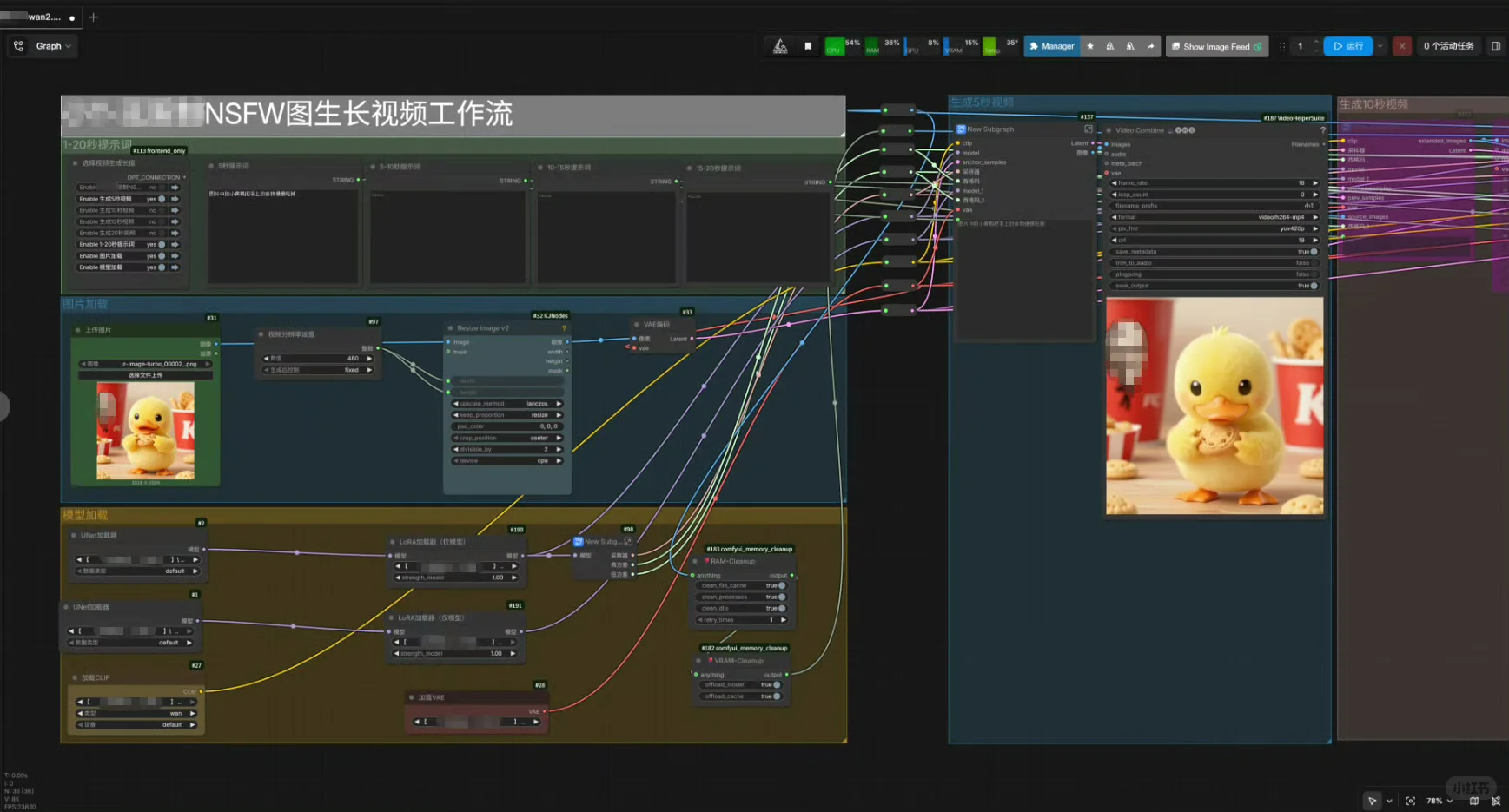1509x812 pixels.
Task: Click Show Image Feed button
Action: point(1216,47)
